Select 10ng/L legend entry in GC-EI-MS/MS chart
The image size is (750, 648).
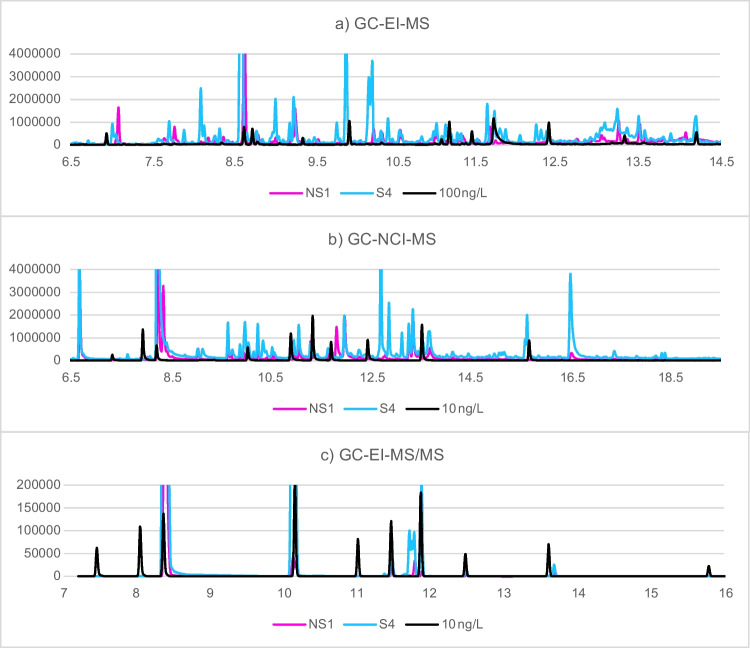[x=445, y=625]
